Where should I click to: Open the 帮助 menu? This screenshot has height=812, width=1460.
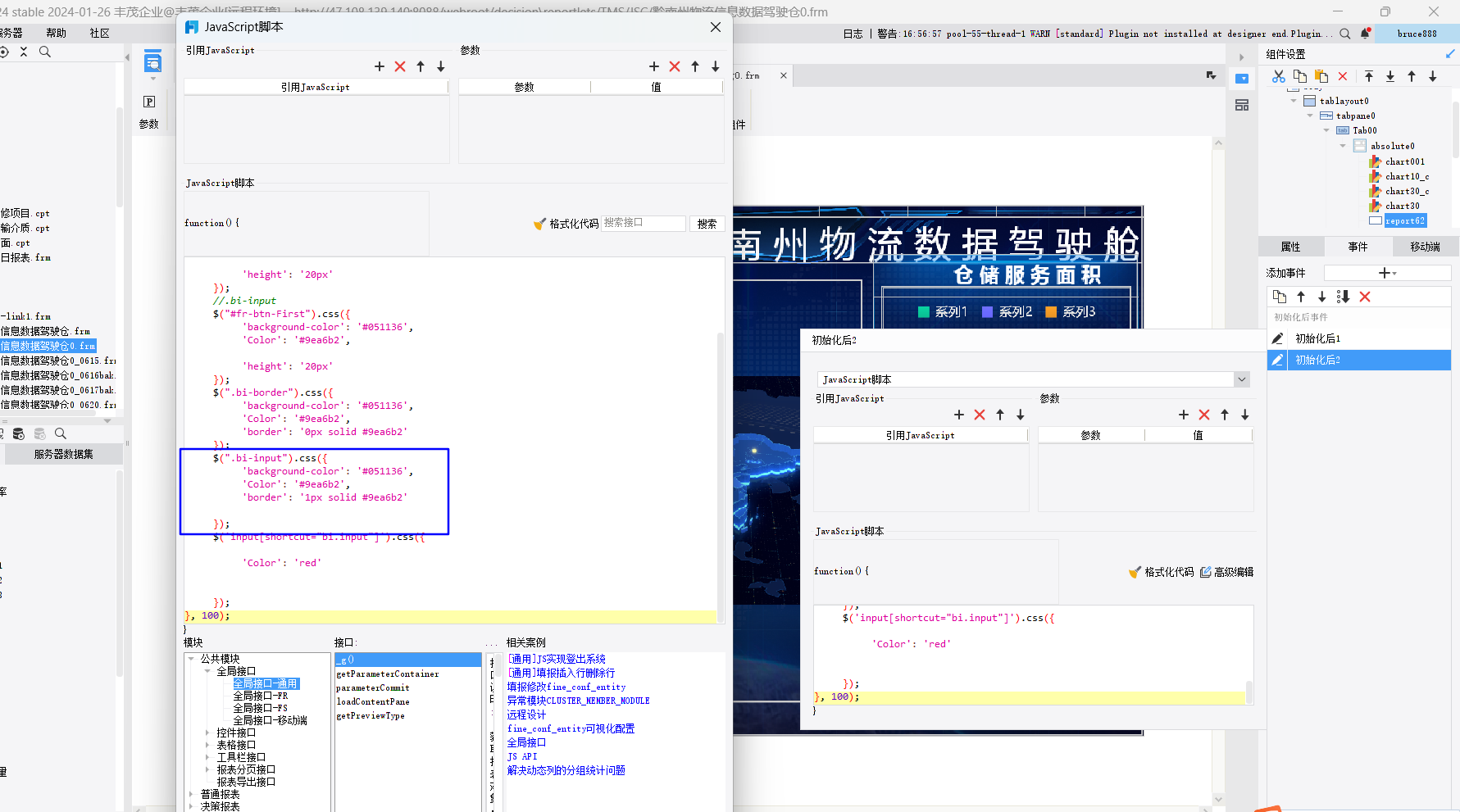tap(57, 33)
